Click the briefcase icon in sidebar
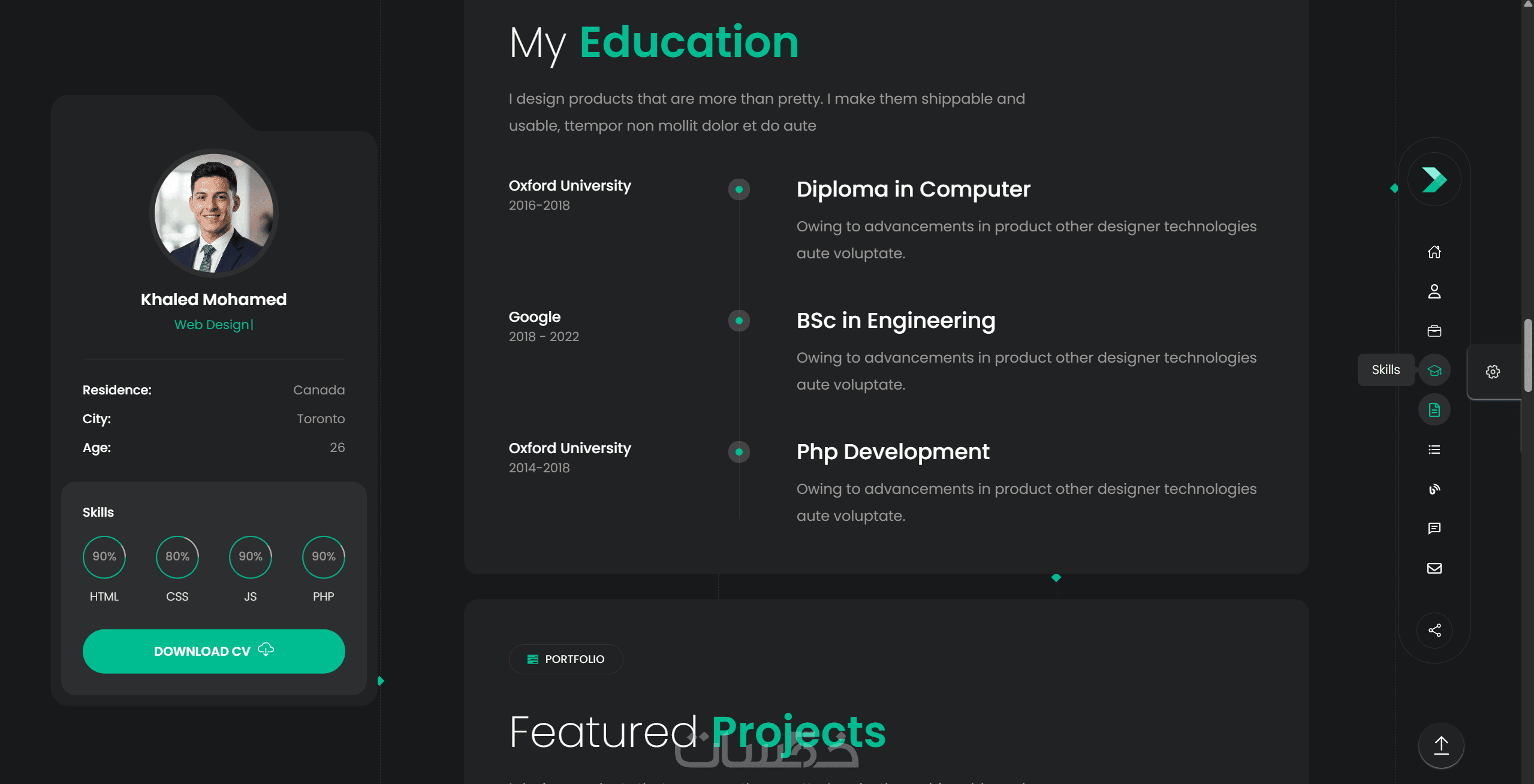1534x784 pixels. click(1434, 331)
